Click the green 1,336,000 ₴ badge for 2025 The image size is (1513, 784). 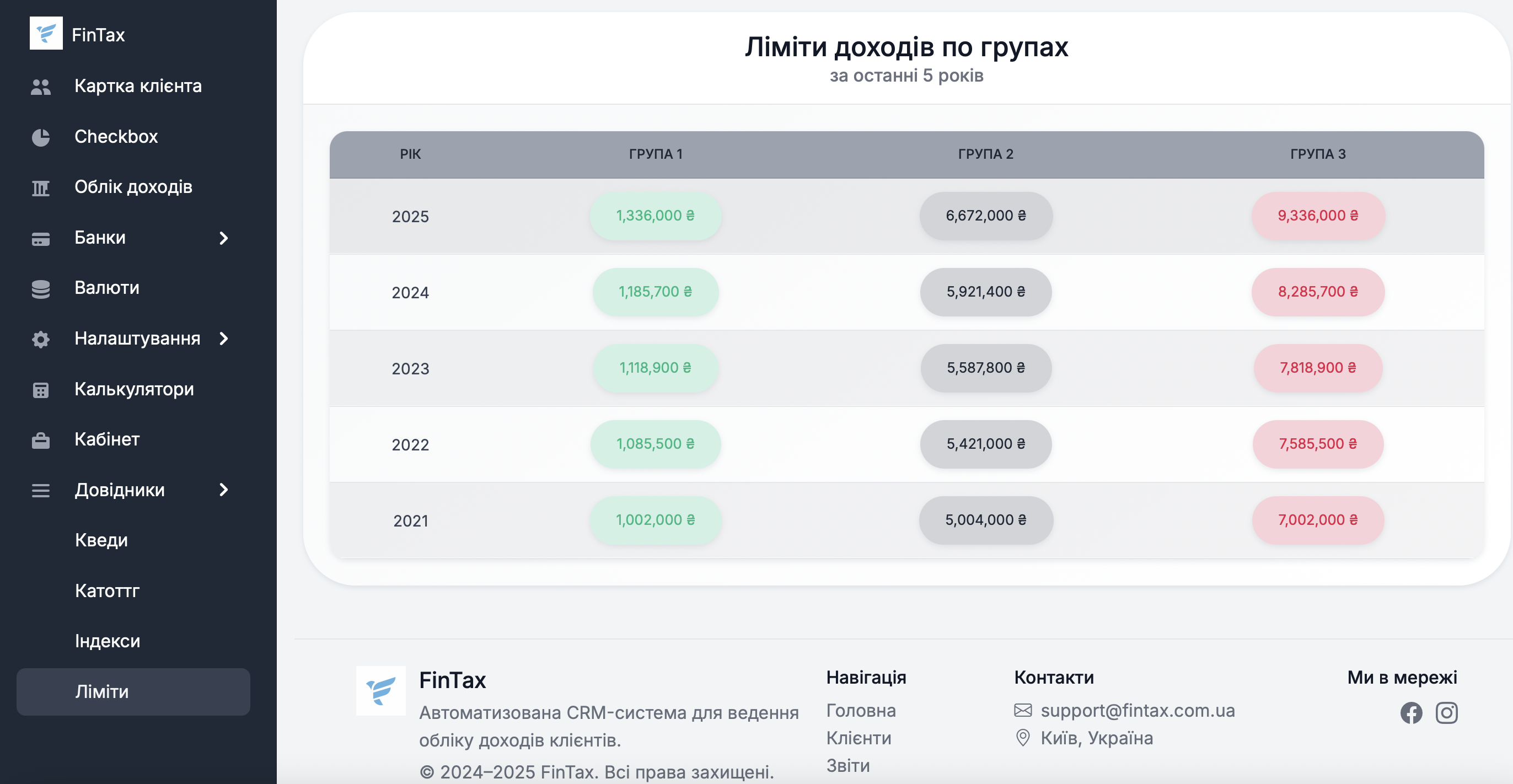tap(655, 216)
